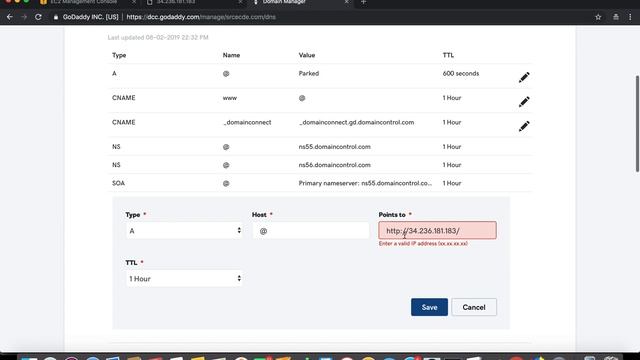Click the _domainconnect.gd.domaincontrol.com value
Image resolution: width=640 pixels, height=360 pixels.
356,122
